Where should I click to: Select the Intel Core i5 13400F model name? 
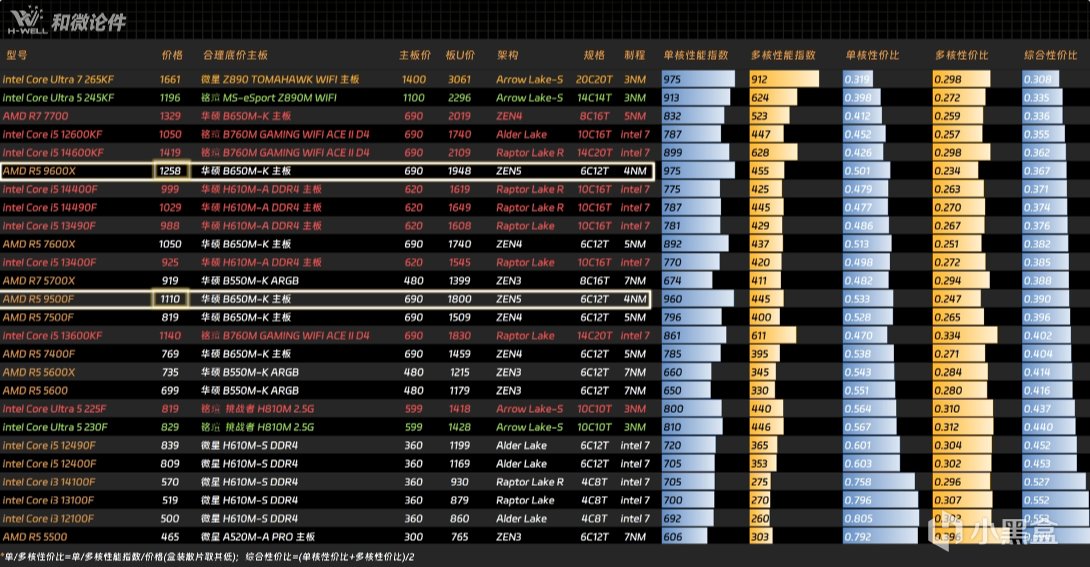(49, 263)
